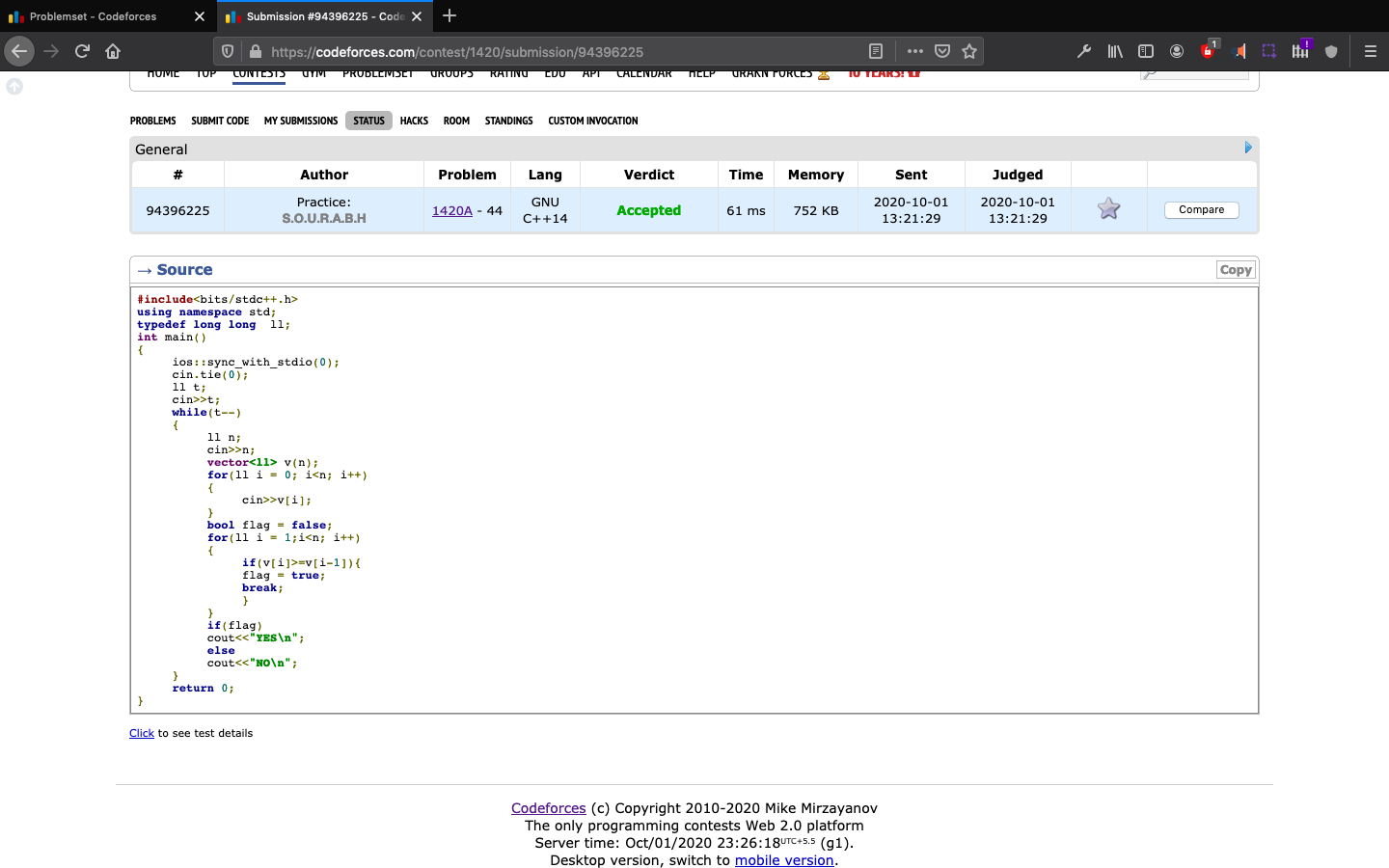Open the orange megaphone extension

pyautogui.click(x=1239, y=51)
